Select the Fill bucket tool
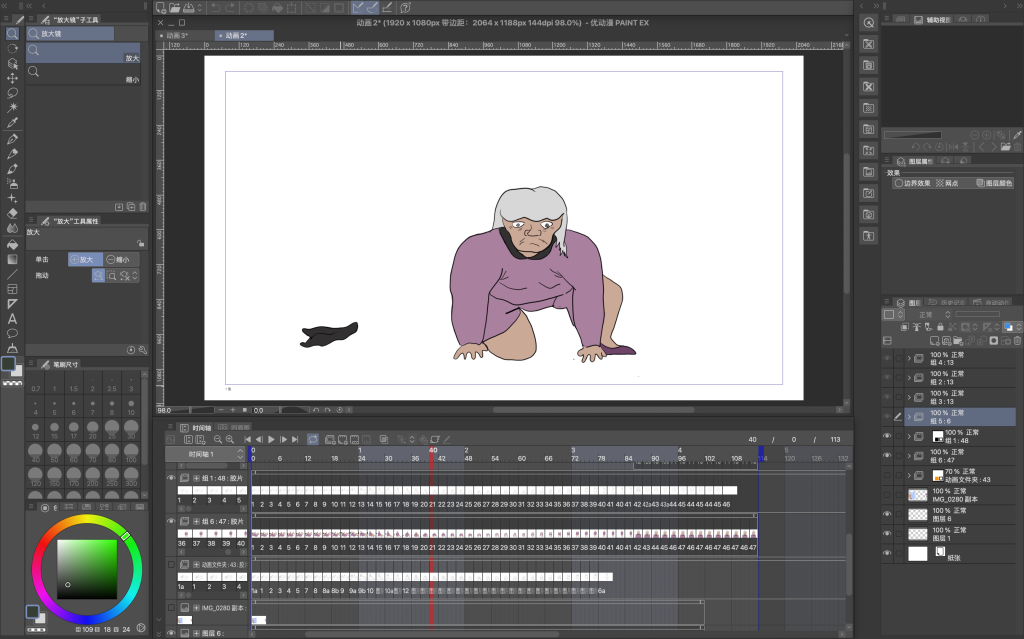This screenshot has height=639, width=1024. point(12,244)
